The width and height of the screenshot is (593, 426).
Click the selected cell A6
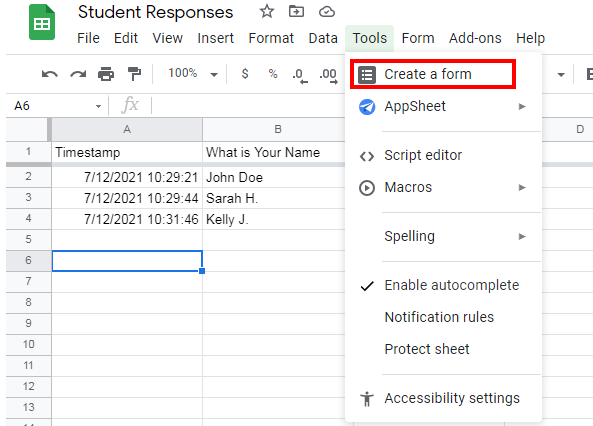pyautogui.click(x=127, y=261)
